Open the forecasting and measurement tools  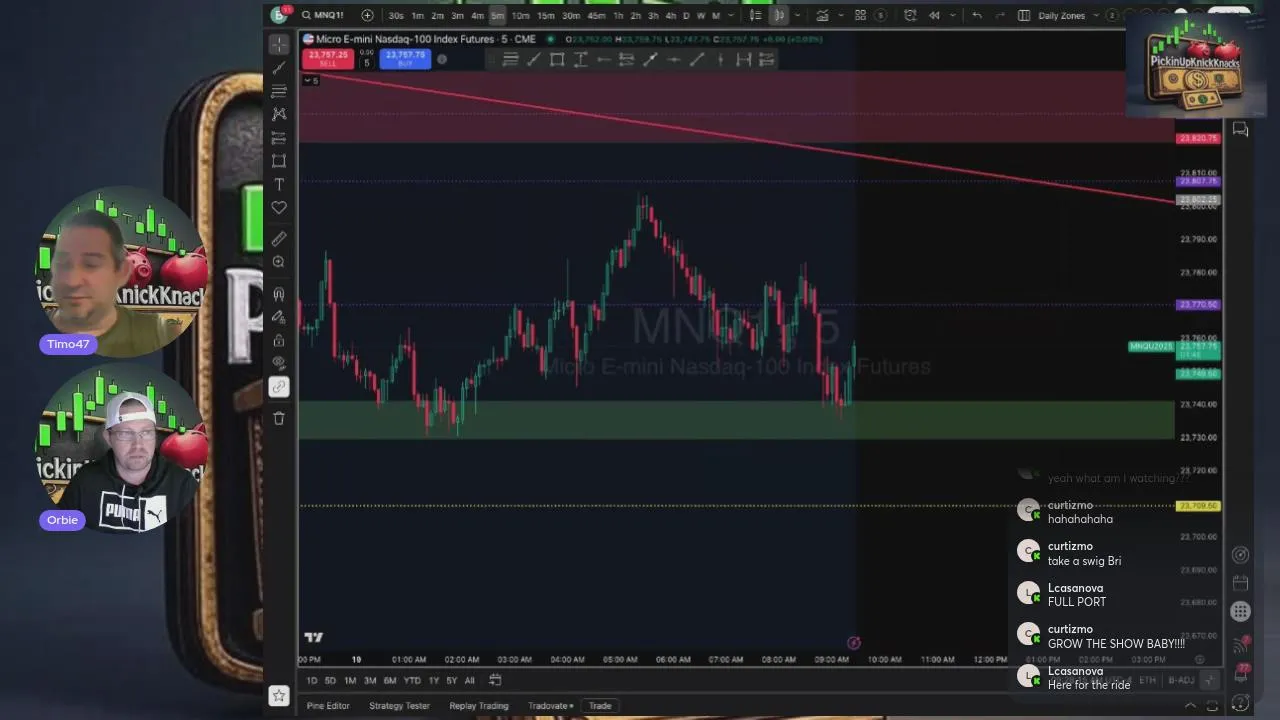point(279,138)
